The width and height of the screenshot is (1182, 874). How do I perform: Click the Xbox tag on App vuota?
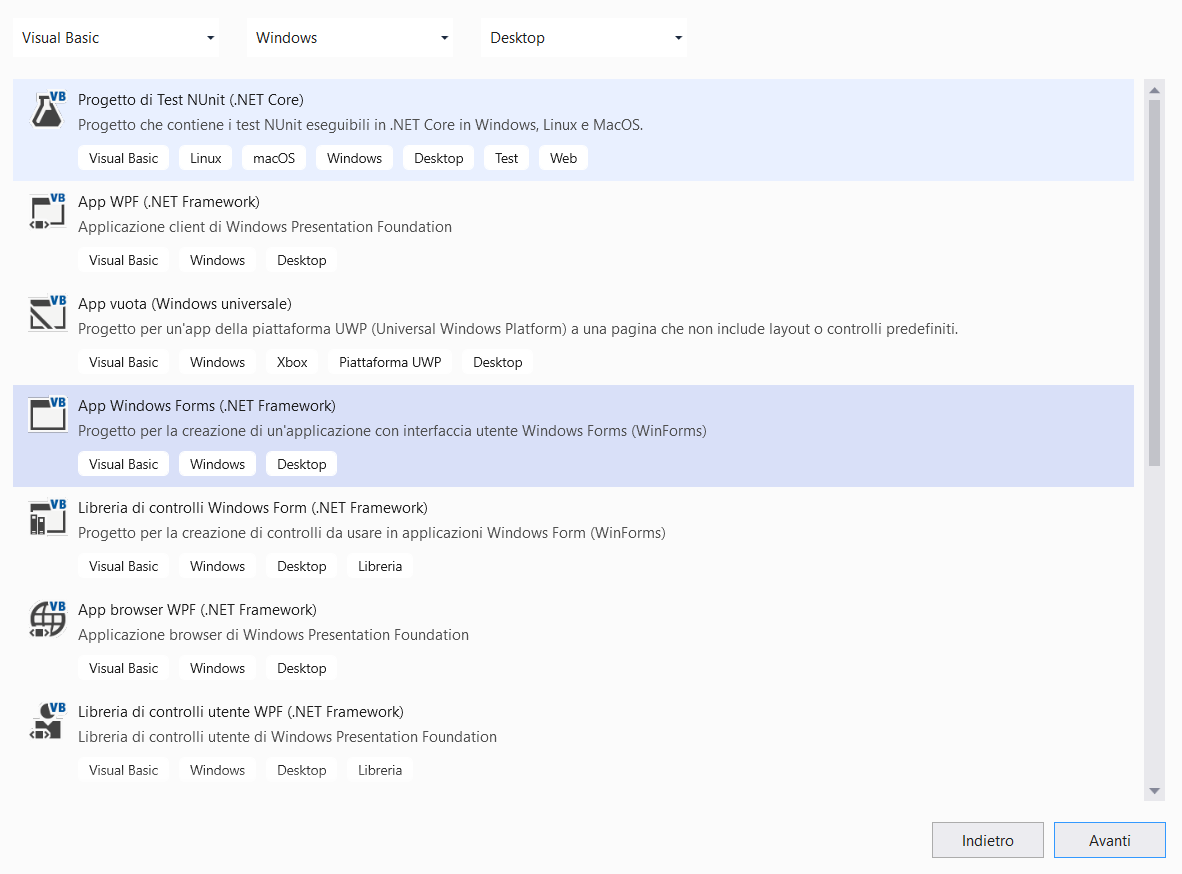(292, 362)
